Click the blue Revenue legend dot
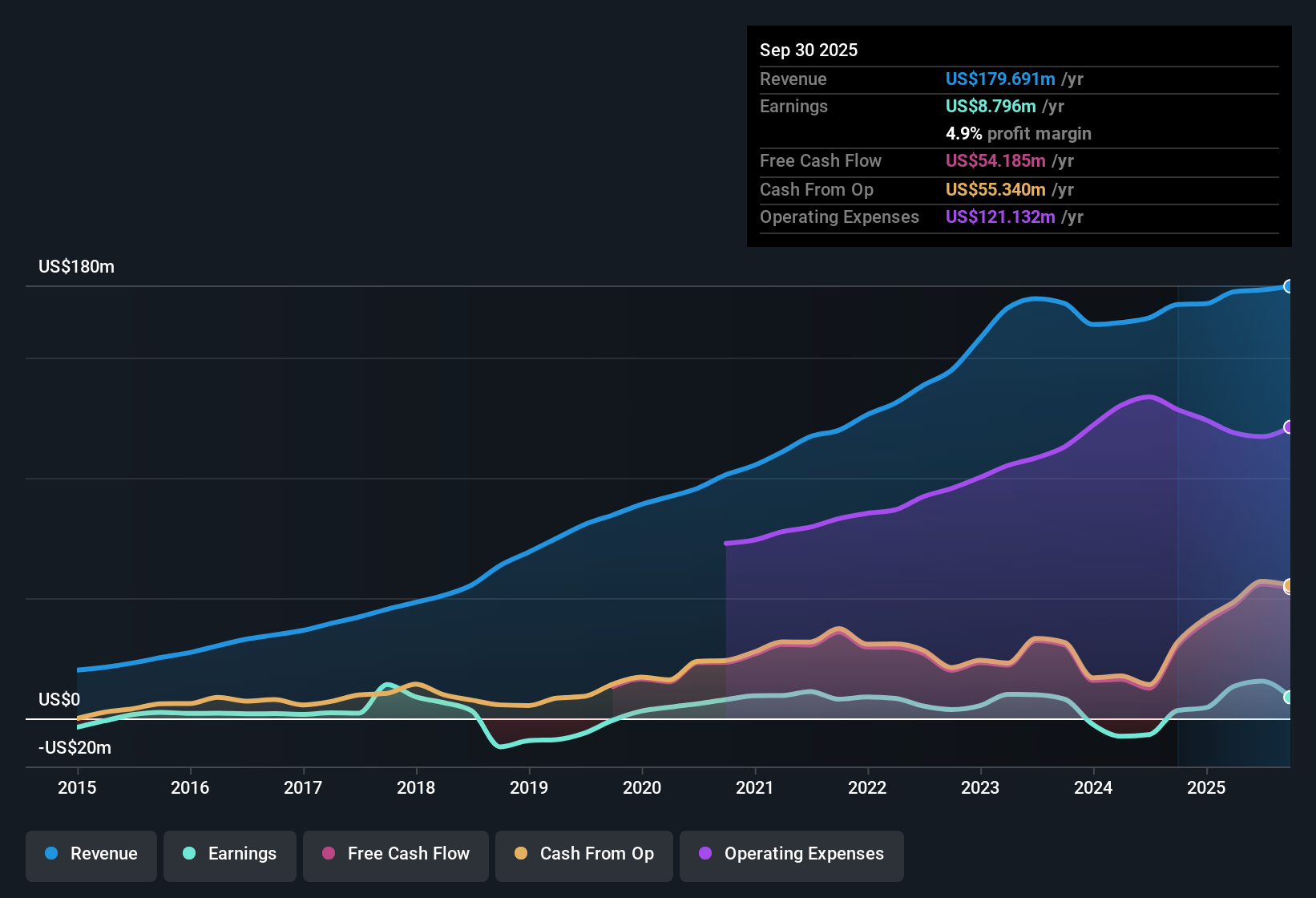1316x898 pixels. [x=51, y=854]
